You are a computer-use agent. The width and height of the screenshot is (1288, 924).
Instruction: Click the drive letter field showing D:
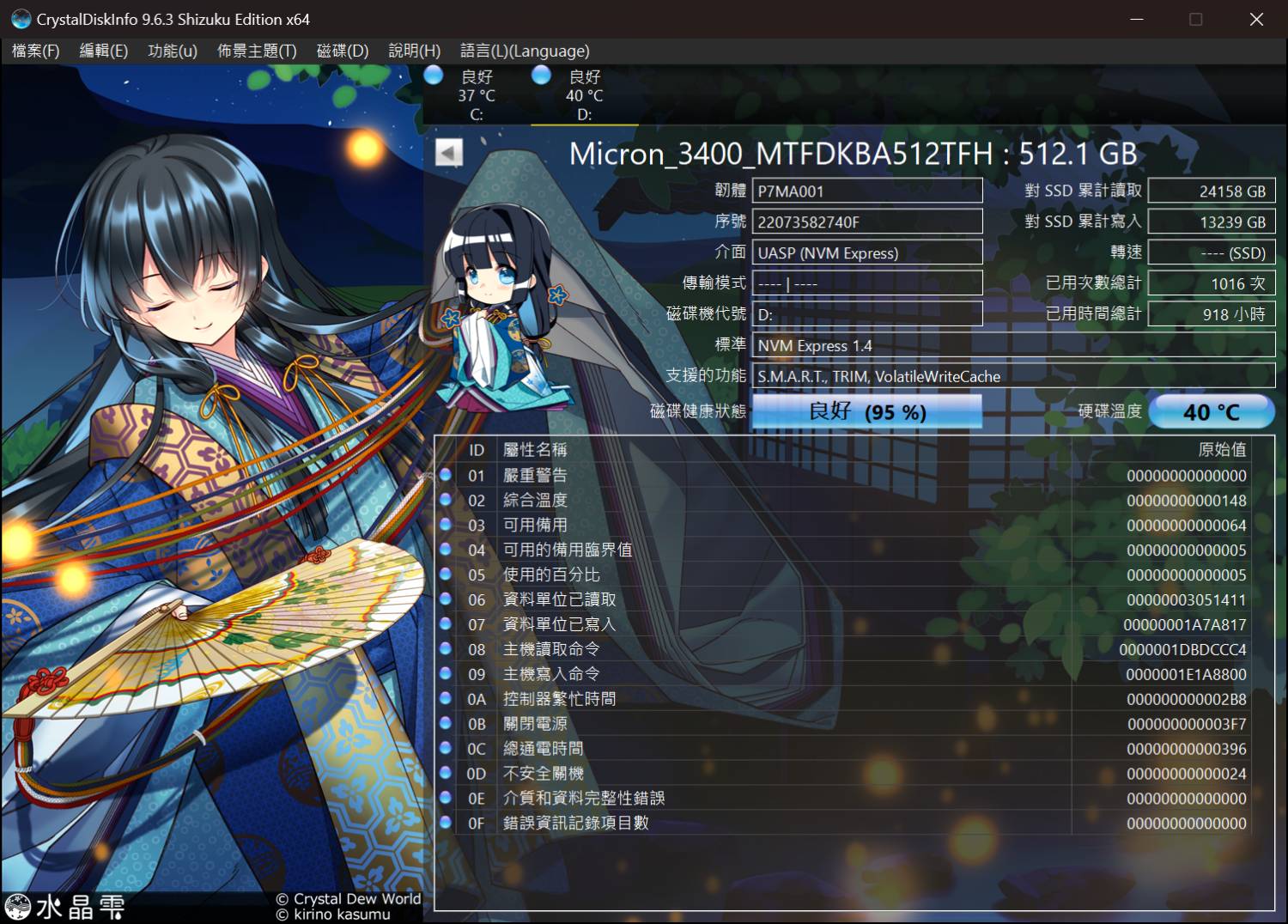867,314
